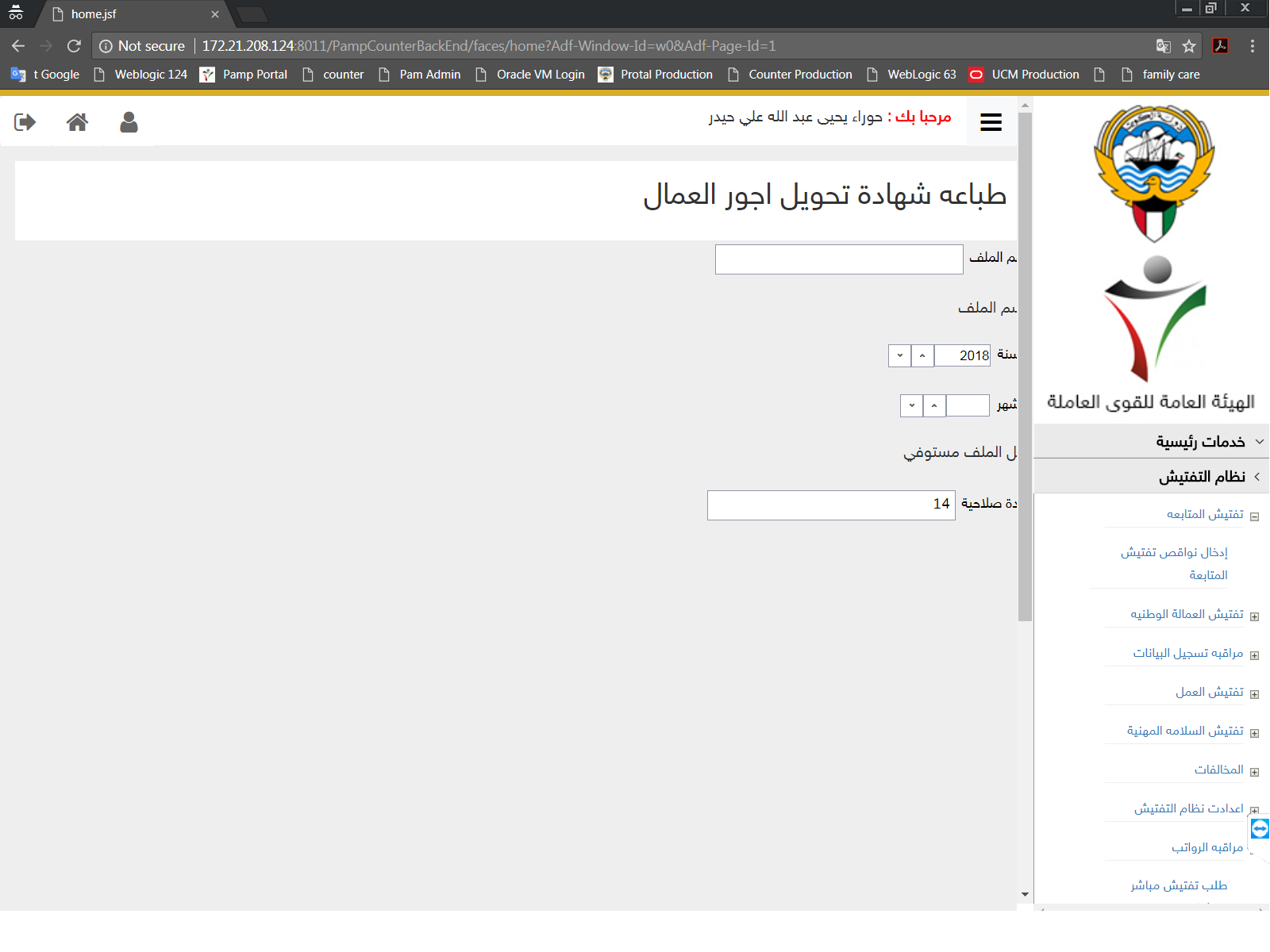Open طلب تفتيش مباشر menu item
The height and width of the screenshot is (952, 1270).
tap(1179, 885)
